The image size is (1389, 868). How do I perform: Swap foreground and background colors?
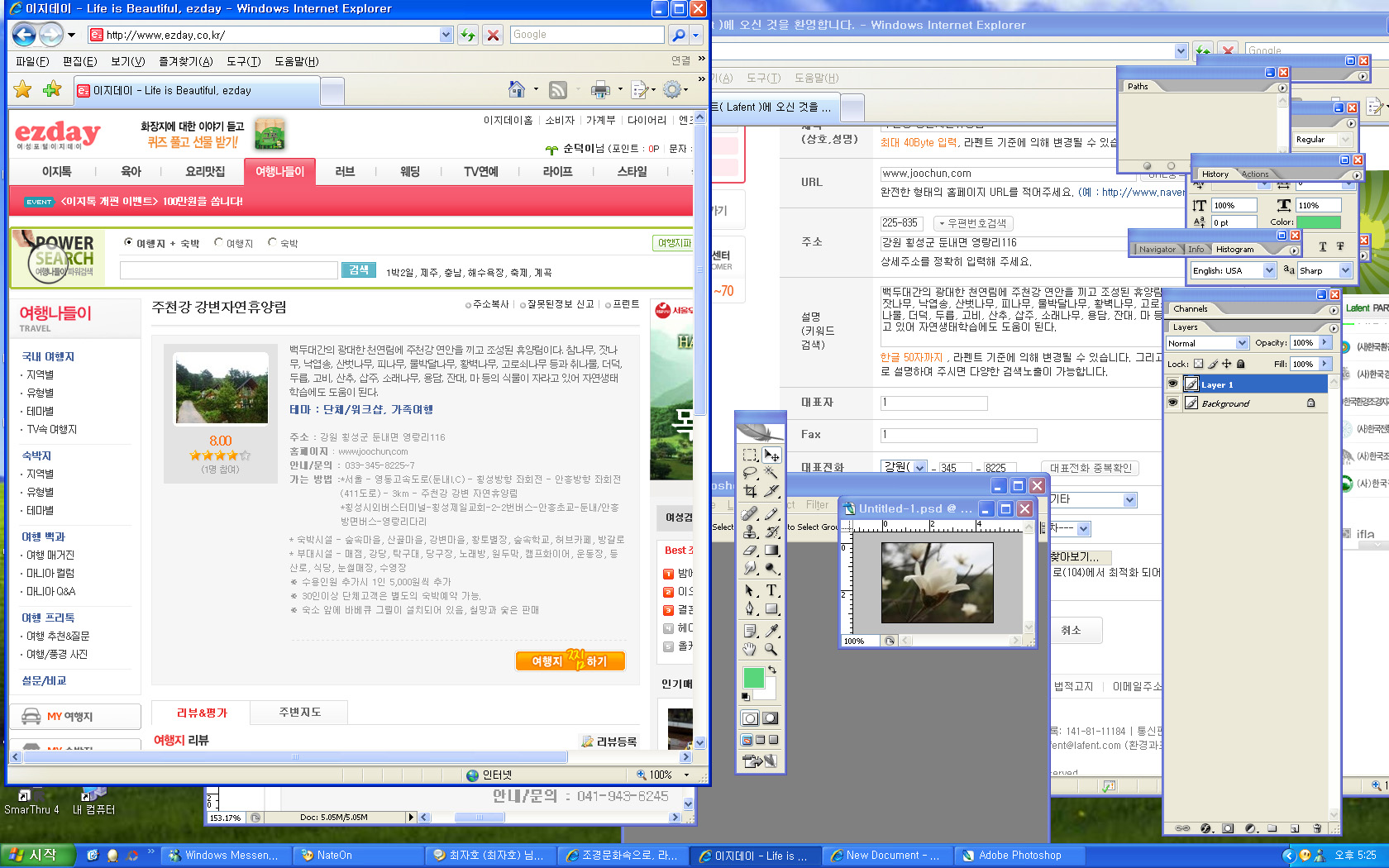[x=771, y=670]
